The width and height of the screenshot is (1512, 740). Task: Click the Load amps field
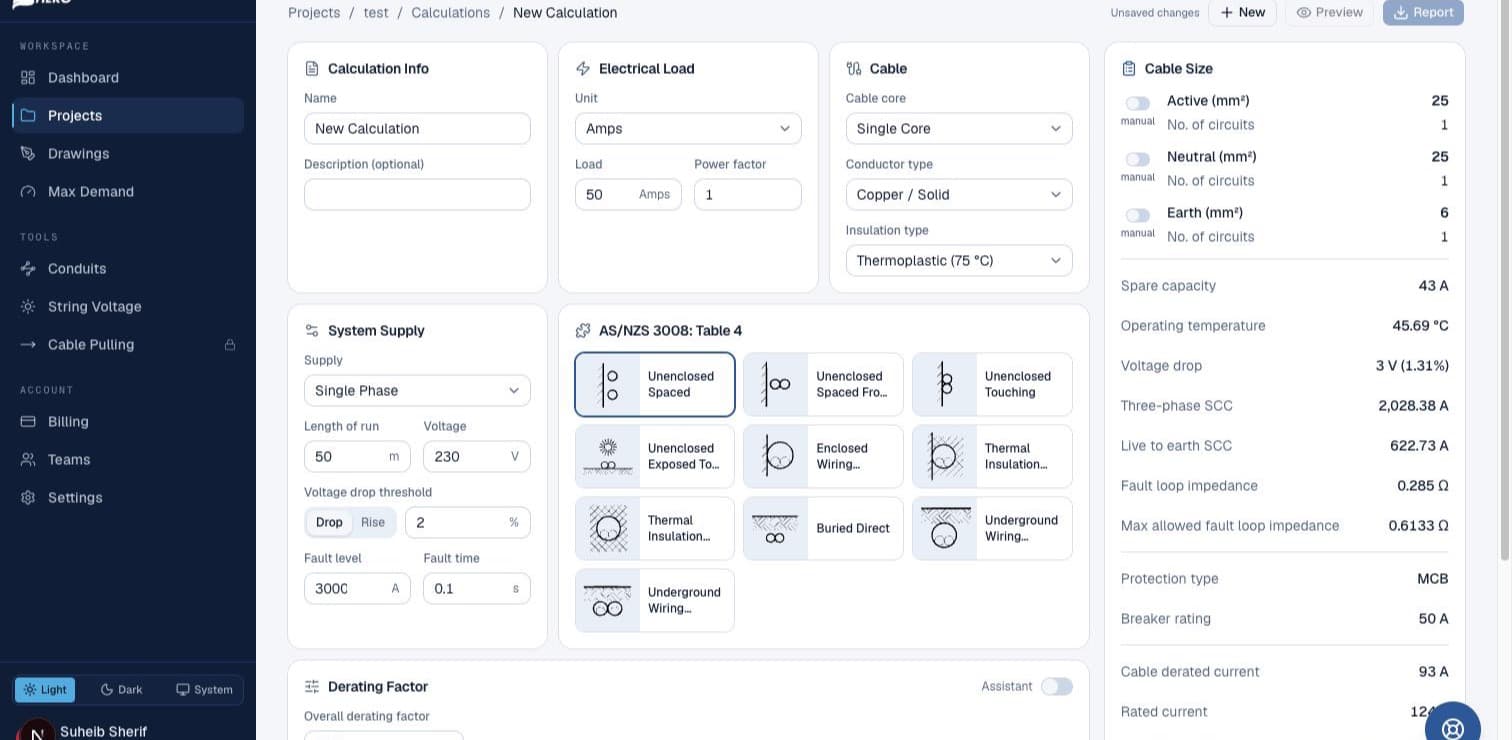628,194
